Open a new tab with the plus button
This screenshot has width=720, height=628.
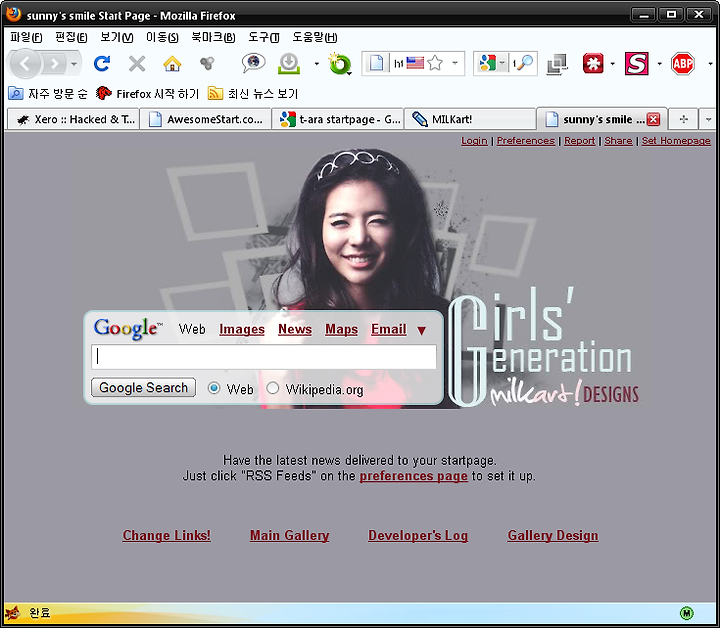pyautogui.click(x=683, y=119)
